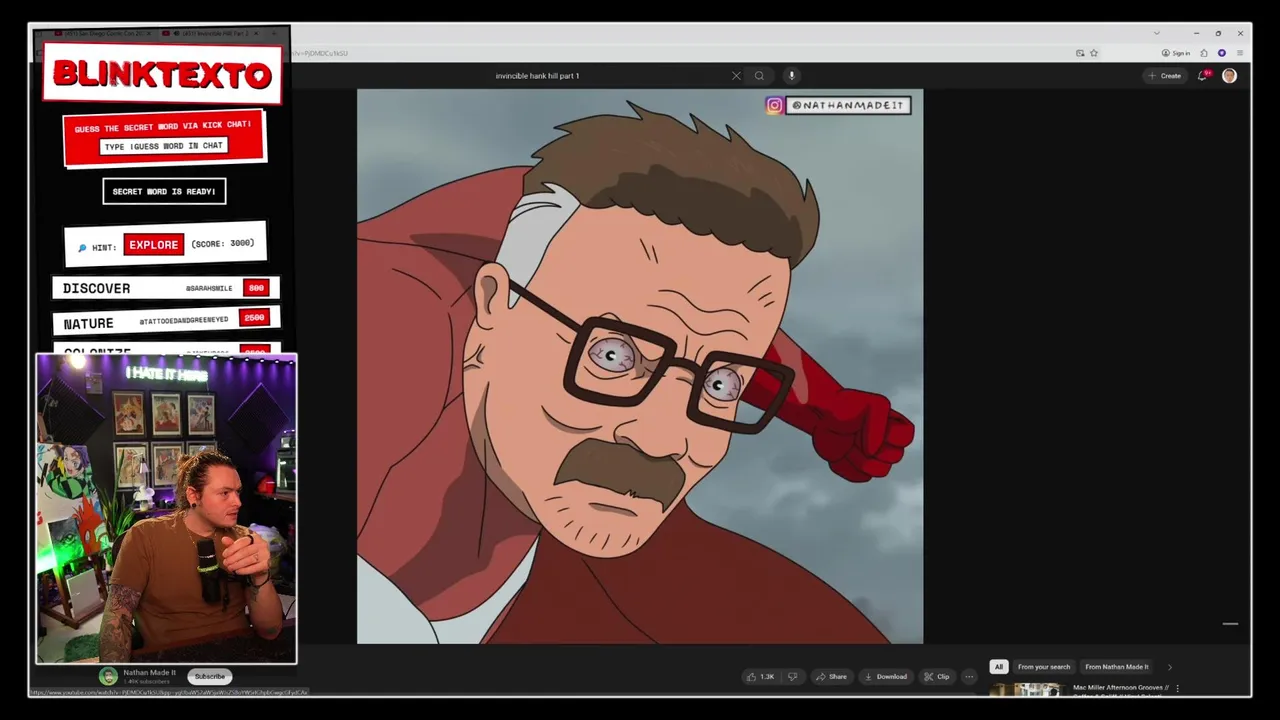Open browser hamburger menu
This screenshot has width=1280, height=720.
[x=1240, y=53]
